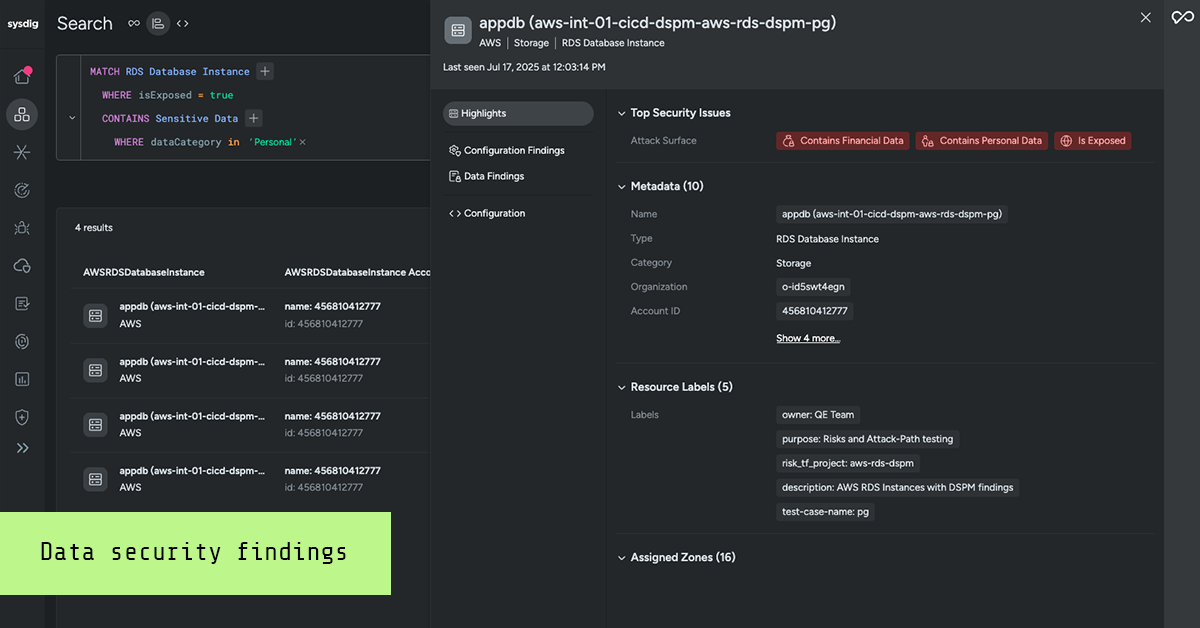Screen dimensions: 1200x628
Task: Switch to the Highlights tab
Action: click(517, 113)
